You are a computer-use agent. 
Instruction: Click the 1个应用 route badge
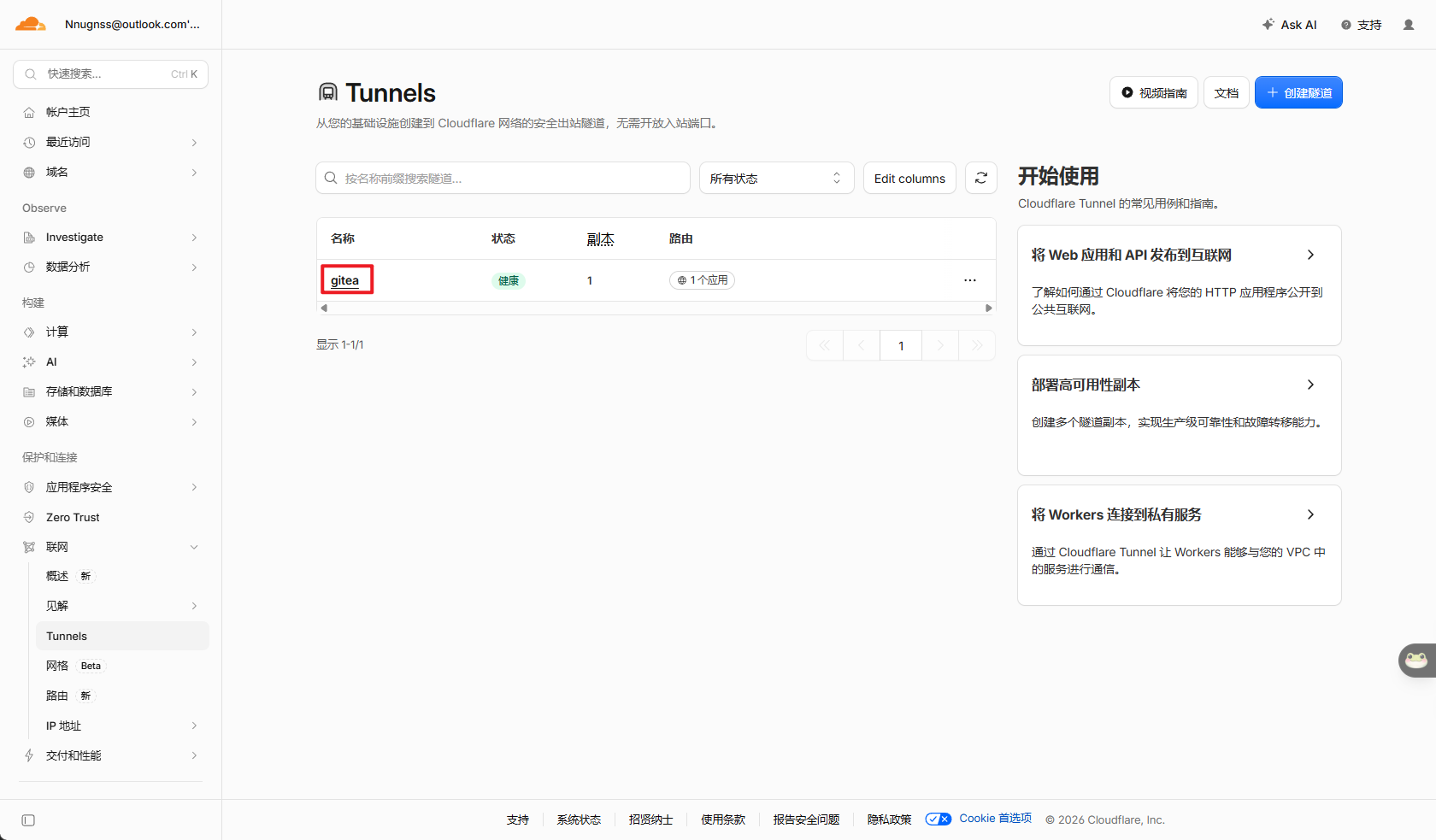click(702, 280)
